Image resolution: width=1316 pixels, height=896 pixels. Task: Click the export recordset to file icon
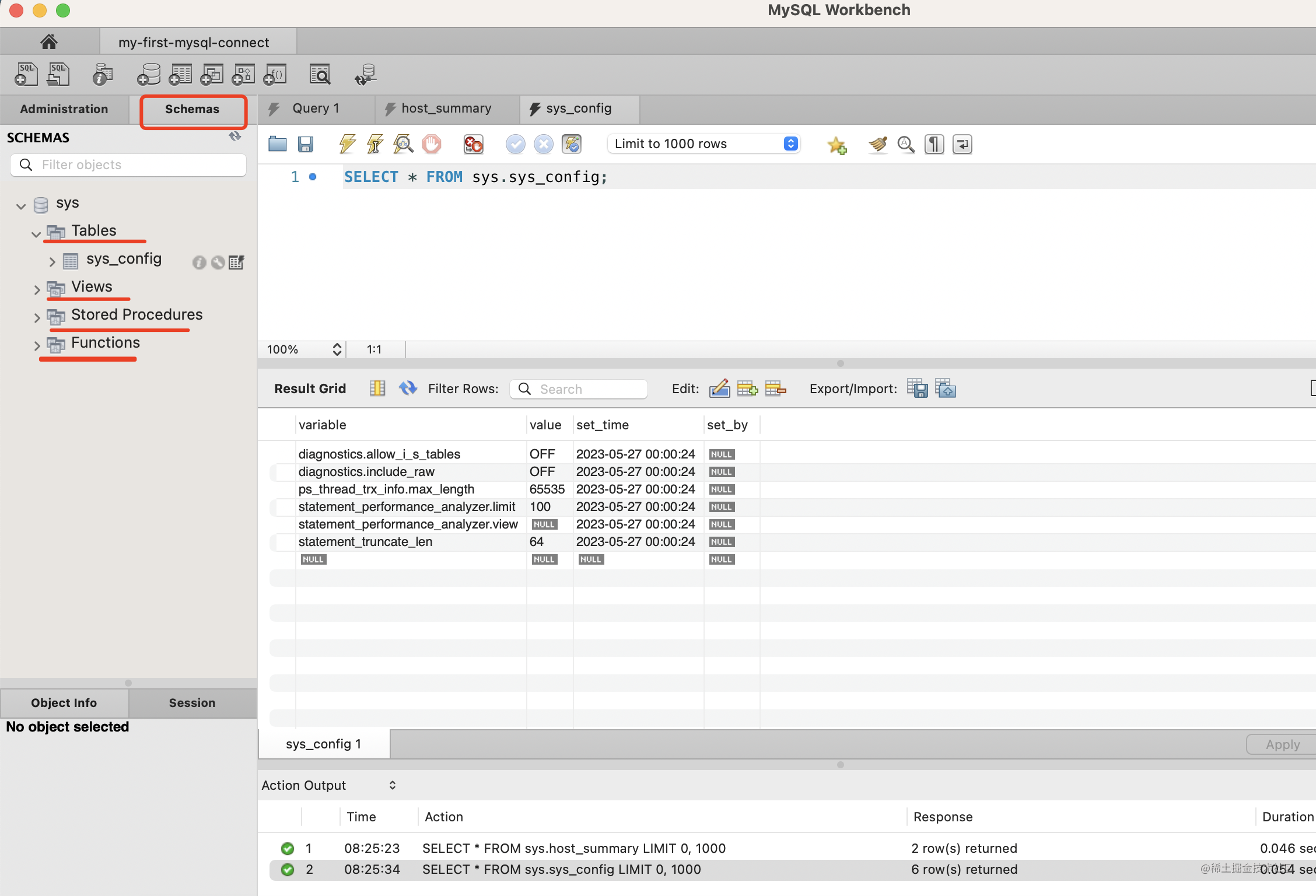coord(917,388)
